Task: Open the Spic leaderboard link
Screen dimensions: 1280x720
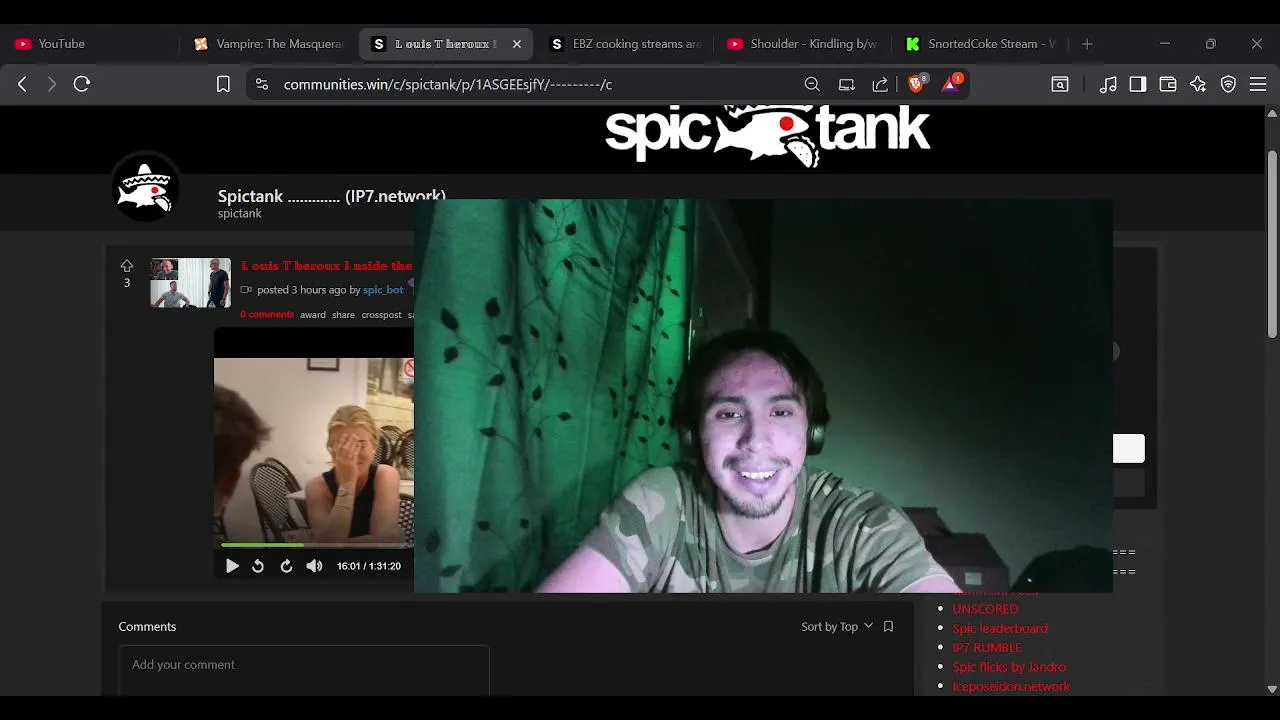Action: click(1000, 628)
